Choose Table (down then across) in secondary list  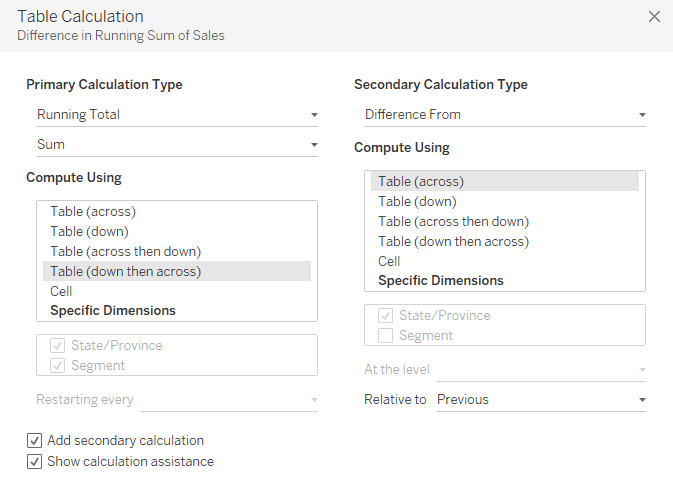[453, 242]
